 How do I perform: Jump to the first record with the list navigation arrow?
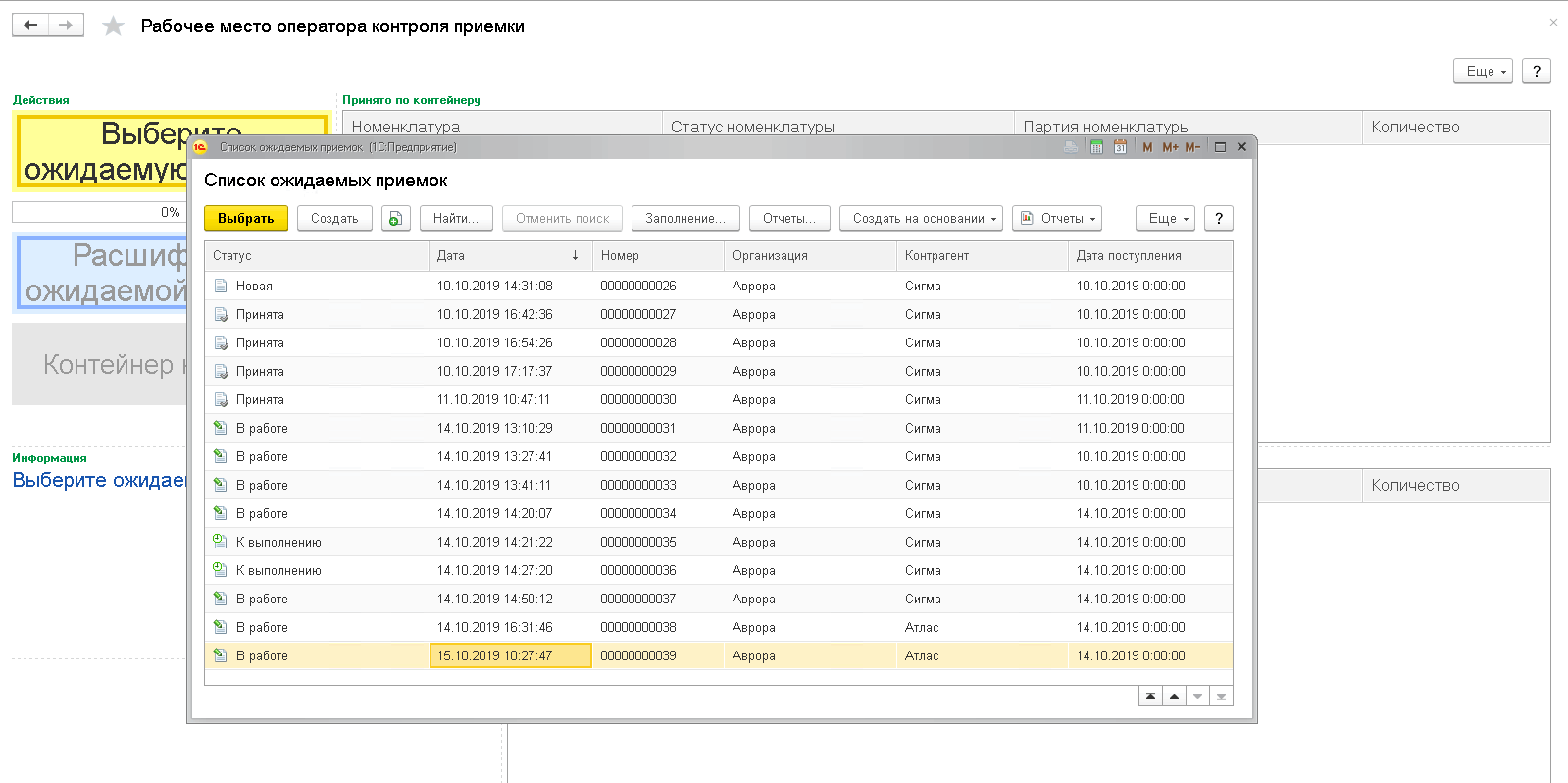click(x=1150, y=696)
